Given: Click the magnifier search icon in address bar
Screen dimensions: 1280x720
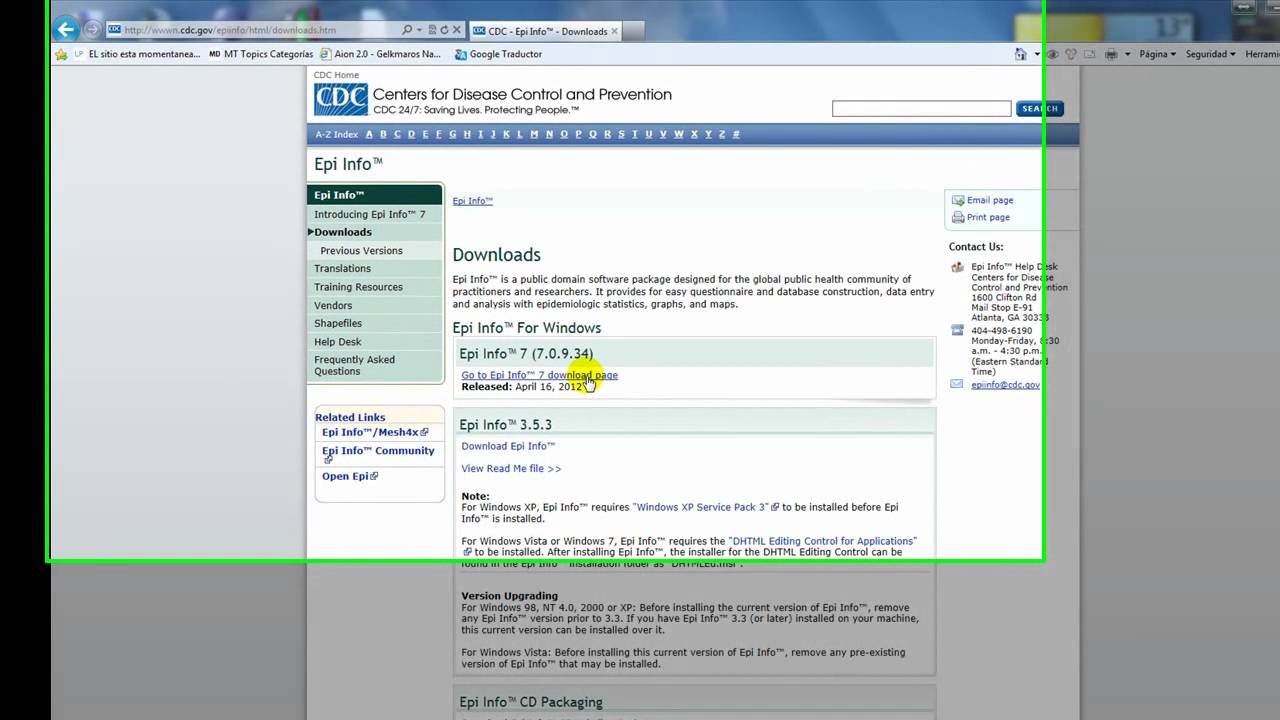Looking at the screenshot, I should 407,30.
